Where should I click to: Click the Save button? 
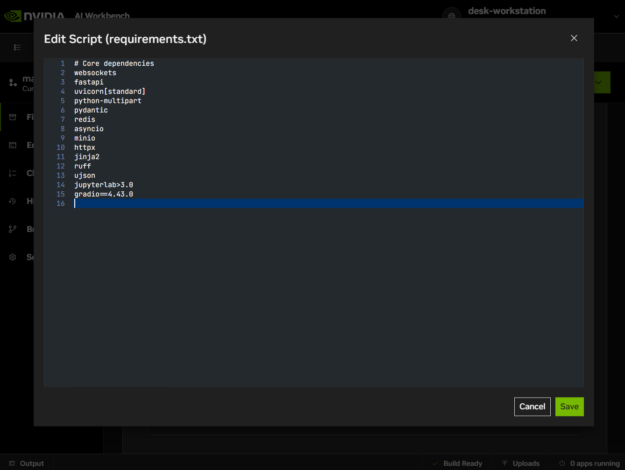tap(569, 406)
